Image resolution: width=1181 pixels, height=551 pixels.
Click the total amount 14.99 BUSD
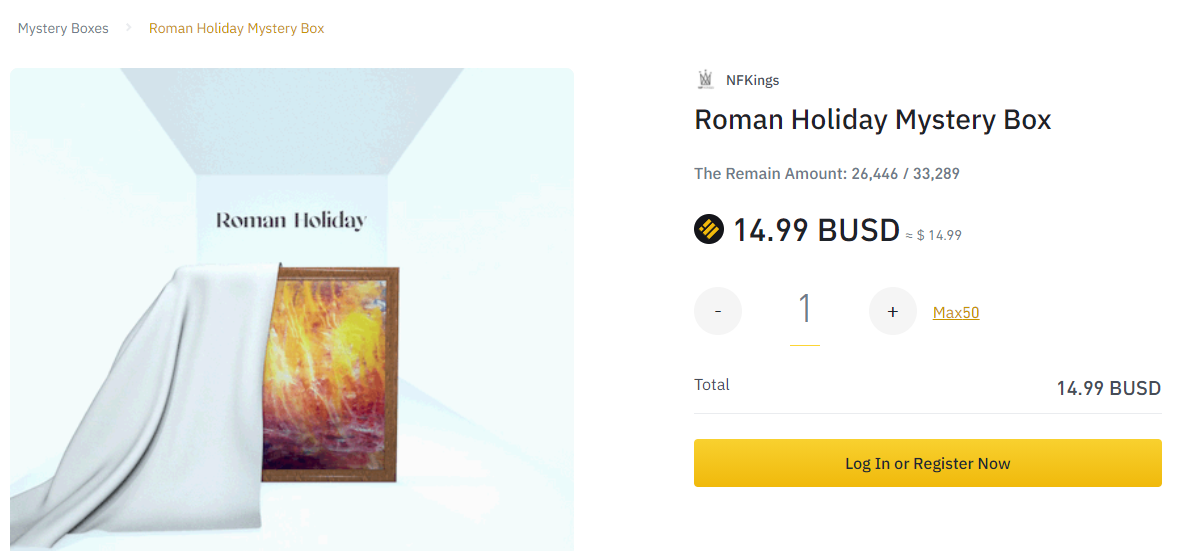coord(1109,388)
